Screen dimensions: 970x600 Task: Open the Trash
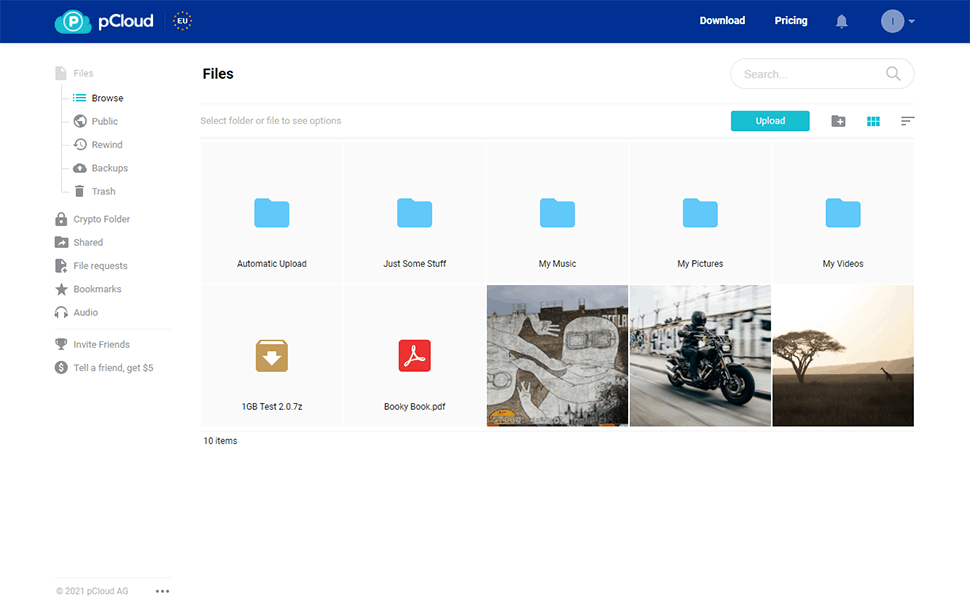pos(100,191)
